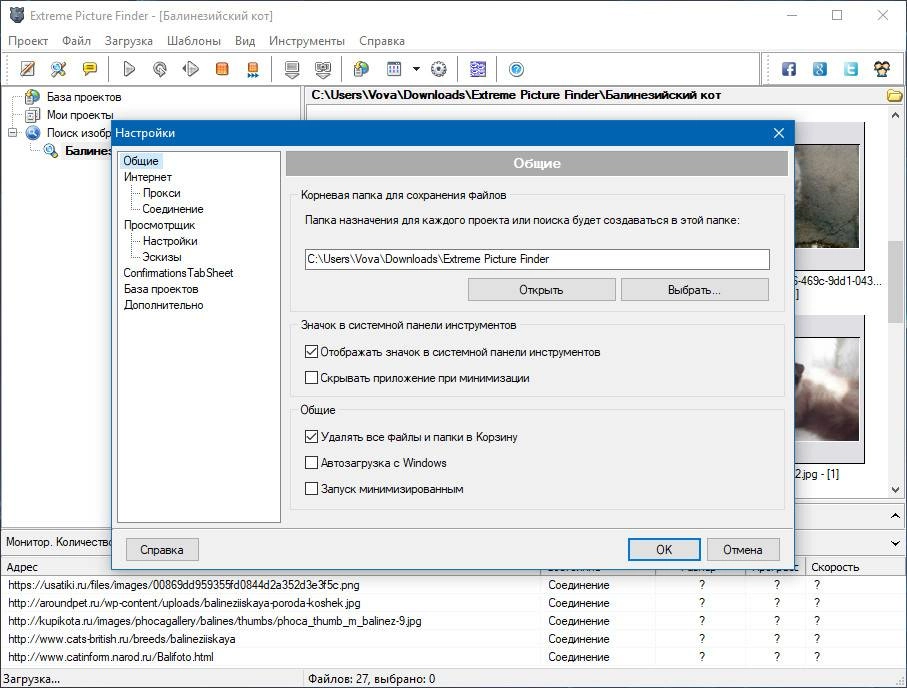The height and width of the screenshot is (688, 907).
Task: Toggle «Отображать значок в системной панели инструментов»
Action: [x=311, y=352]
